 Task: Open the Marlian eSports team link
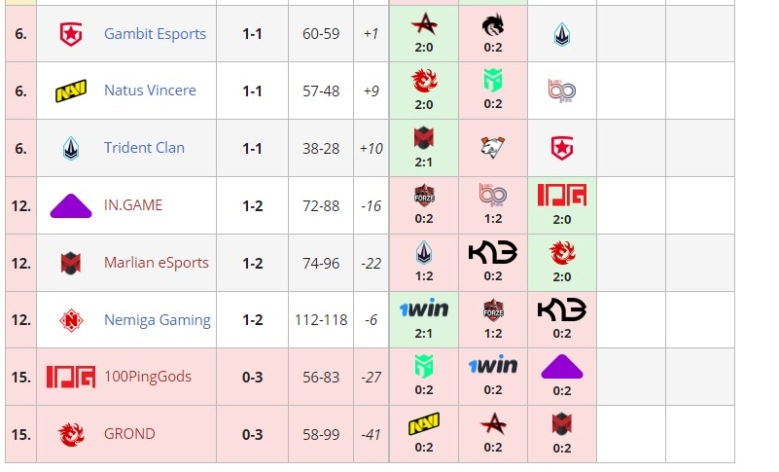click(x=156, y=263)
